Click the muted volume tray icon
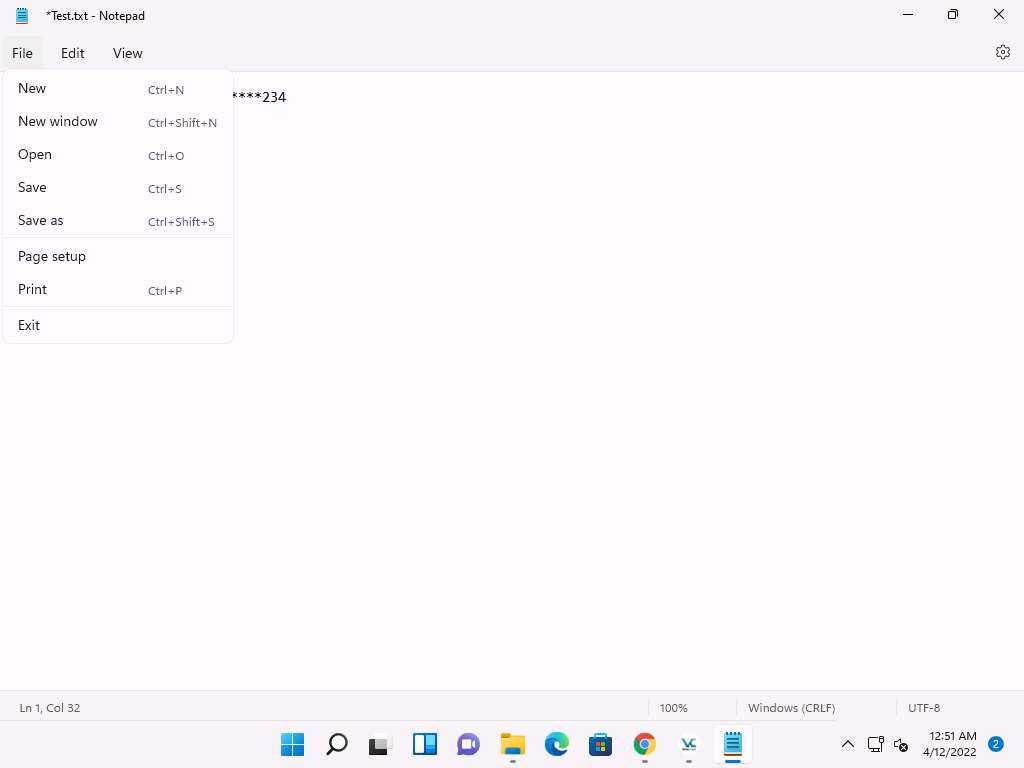The height and width of the screenshot is (768, 1024). (900, 744)
